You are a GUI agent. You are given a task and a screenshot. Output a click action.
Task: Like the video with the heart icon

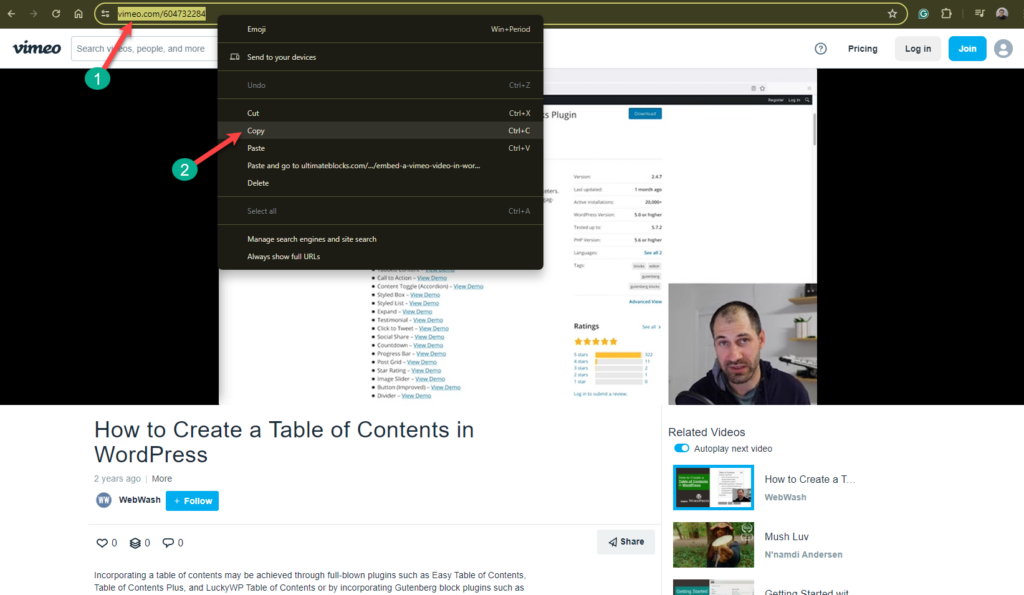102,543
